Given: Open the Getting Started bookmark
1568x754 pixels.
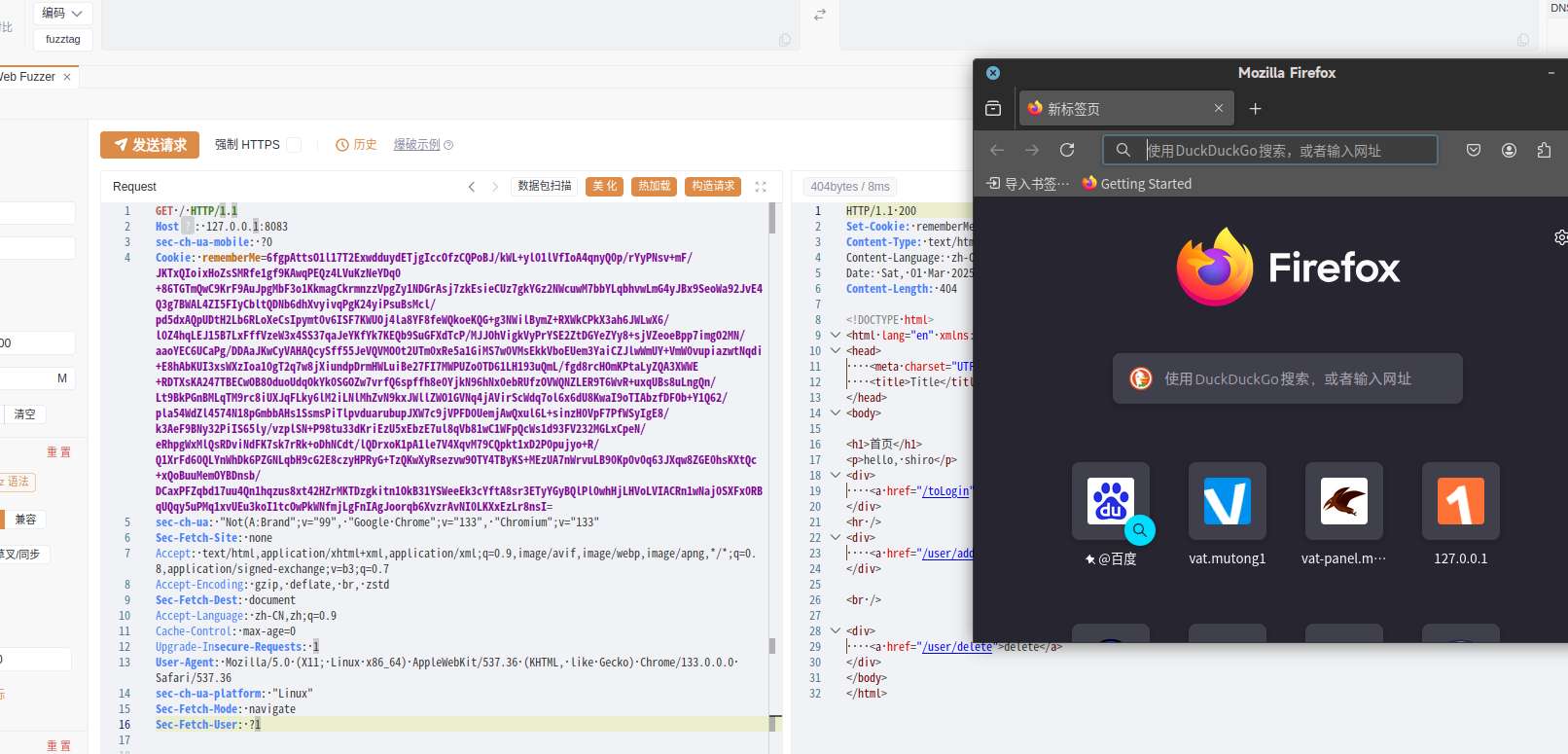Looking at the screenshot, I should [1136, 184].
